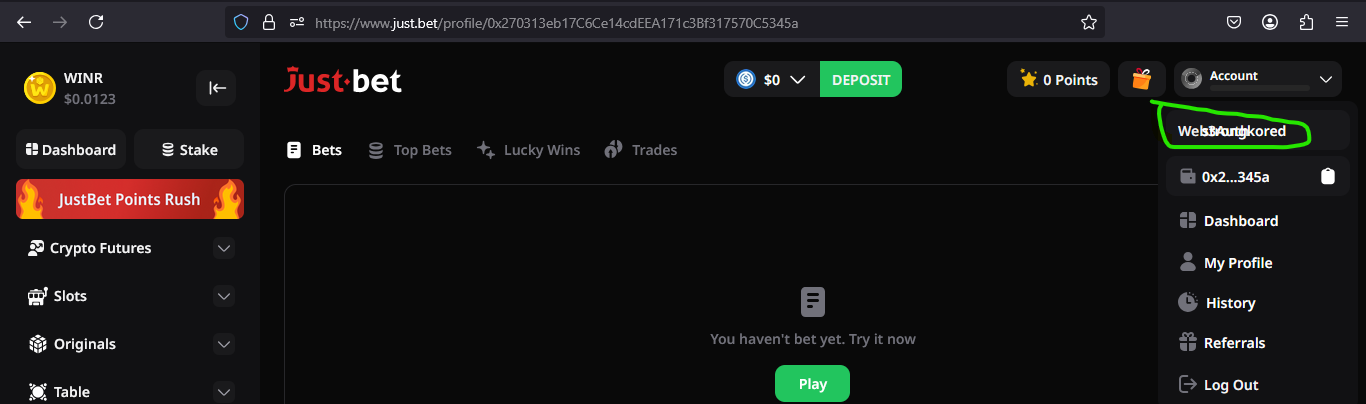Open the browser extensions puzzle icon
1366x404 pixels.
click(x=1306, y=21)
